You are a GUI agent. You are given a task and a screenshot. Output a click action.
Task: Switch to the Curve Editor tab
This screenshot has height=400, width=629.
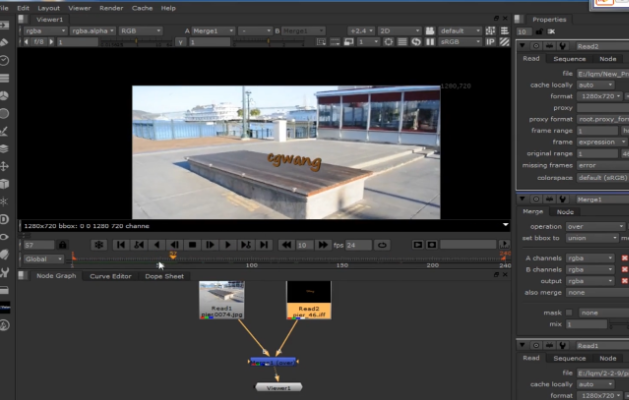(x=110, y=276)
